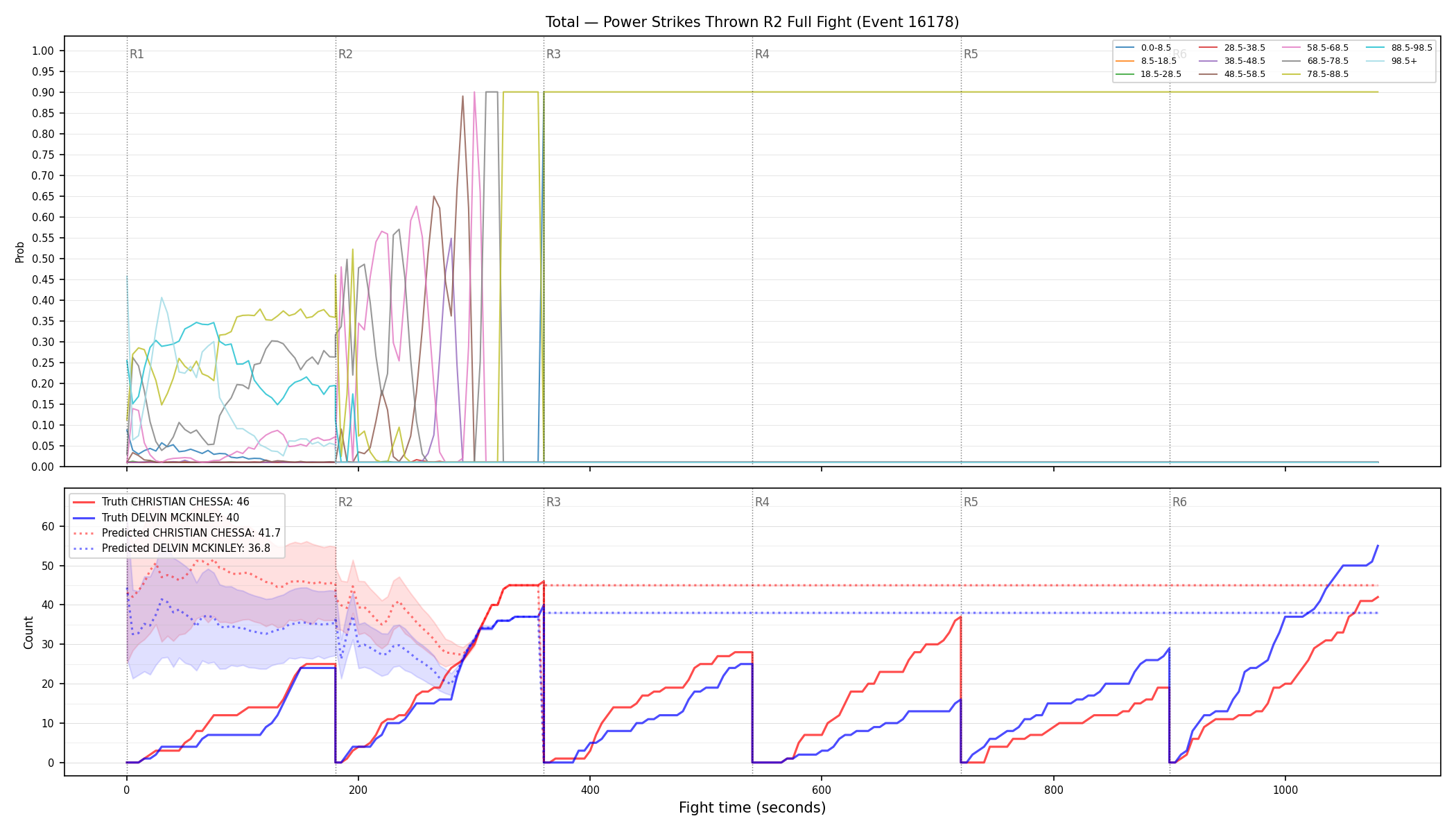Click the R6 round marker in the count chart

(1179, 502)
